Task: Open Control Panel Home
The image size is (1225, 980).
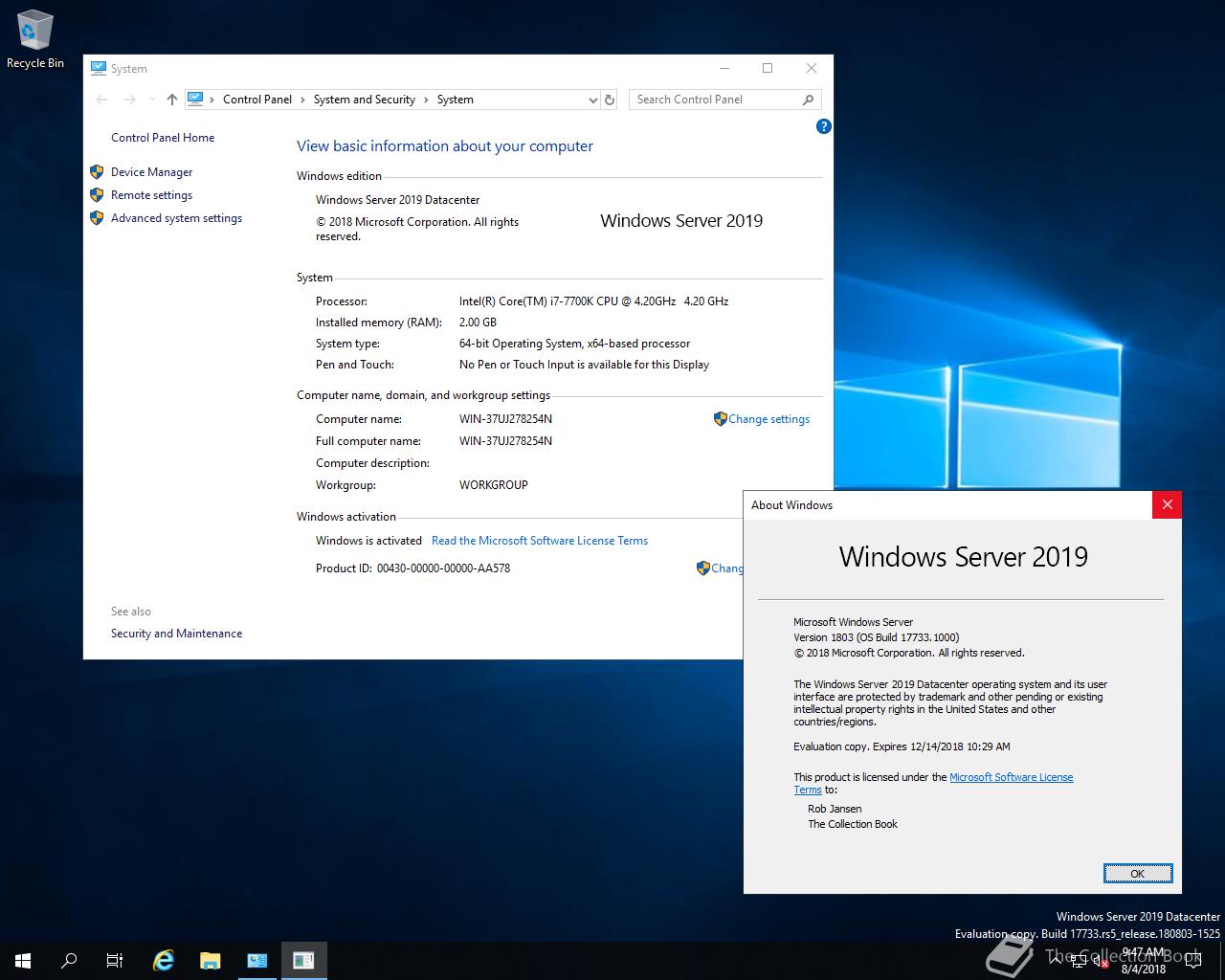Action: [163, 138]
